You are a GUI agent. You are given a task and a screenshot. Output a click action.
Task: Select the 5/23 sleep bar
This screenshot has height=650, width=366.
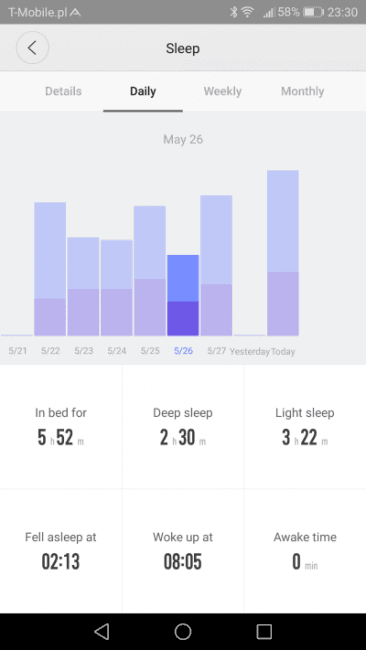coord(83,286)
